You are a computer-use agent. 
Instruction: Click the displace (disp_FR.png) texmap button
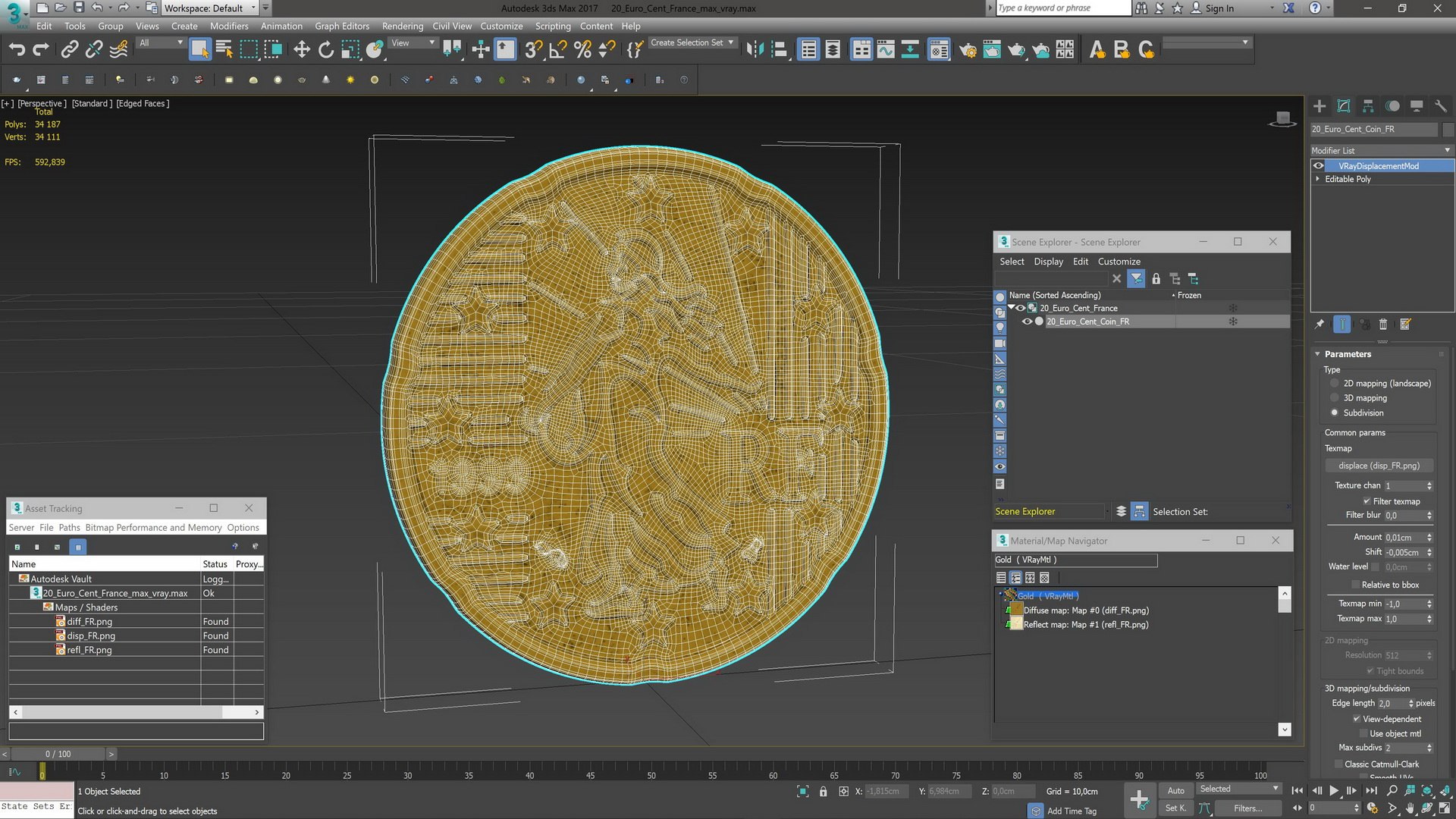click(x=1379, y=466)
